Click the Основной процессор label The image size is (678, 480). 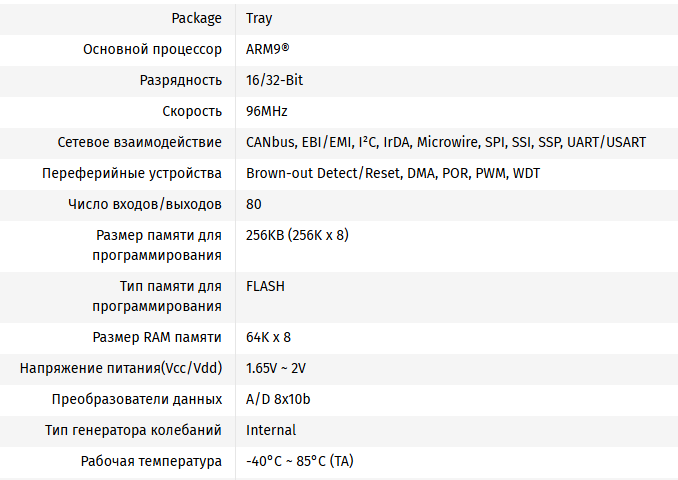pos(153,50)
